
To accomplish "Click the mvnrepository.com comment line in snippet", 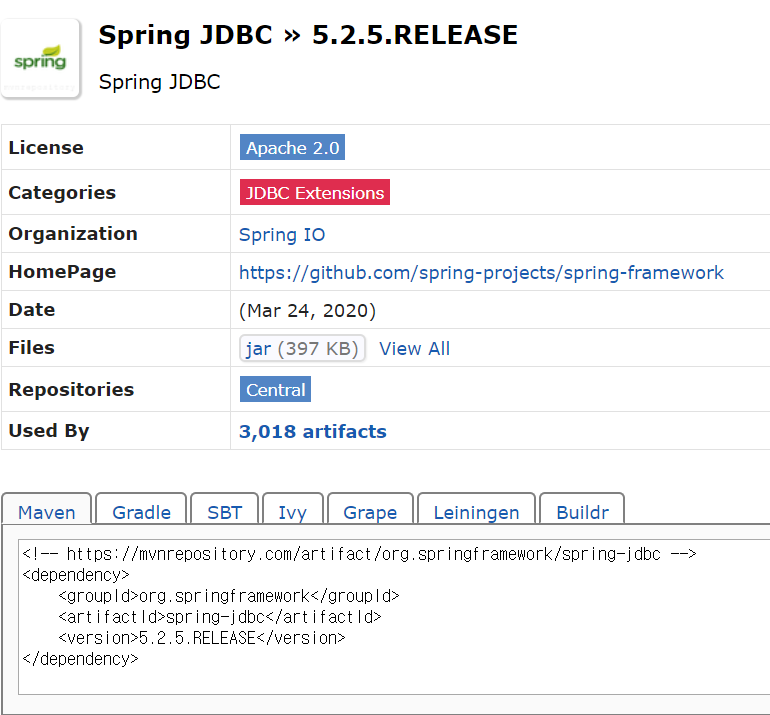I will pyautogui.click(x=359, y=554).
